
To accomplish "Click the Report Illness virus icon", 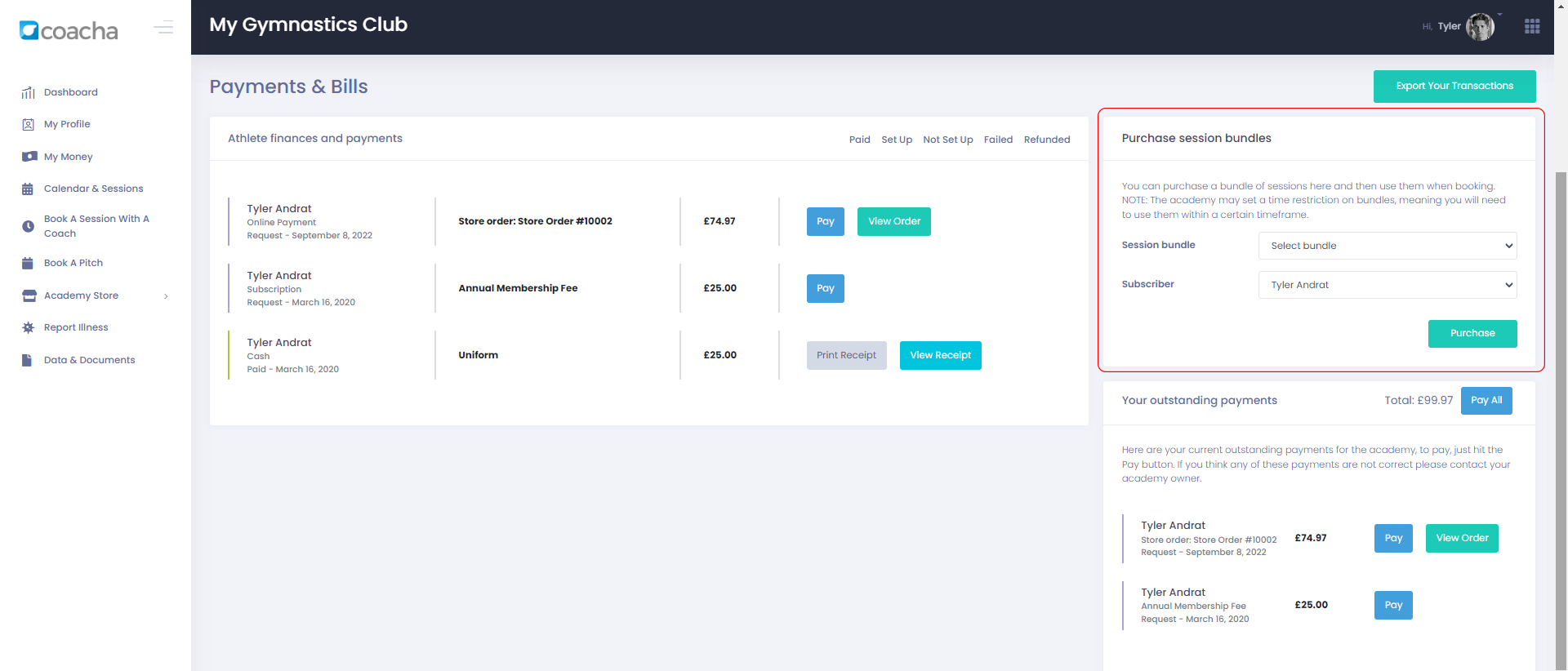I will click(28, 327).
